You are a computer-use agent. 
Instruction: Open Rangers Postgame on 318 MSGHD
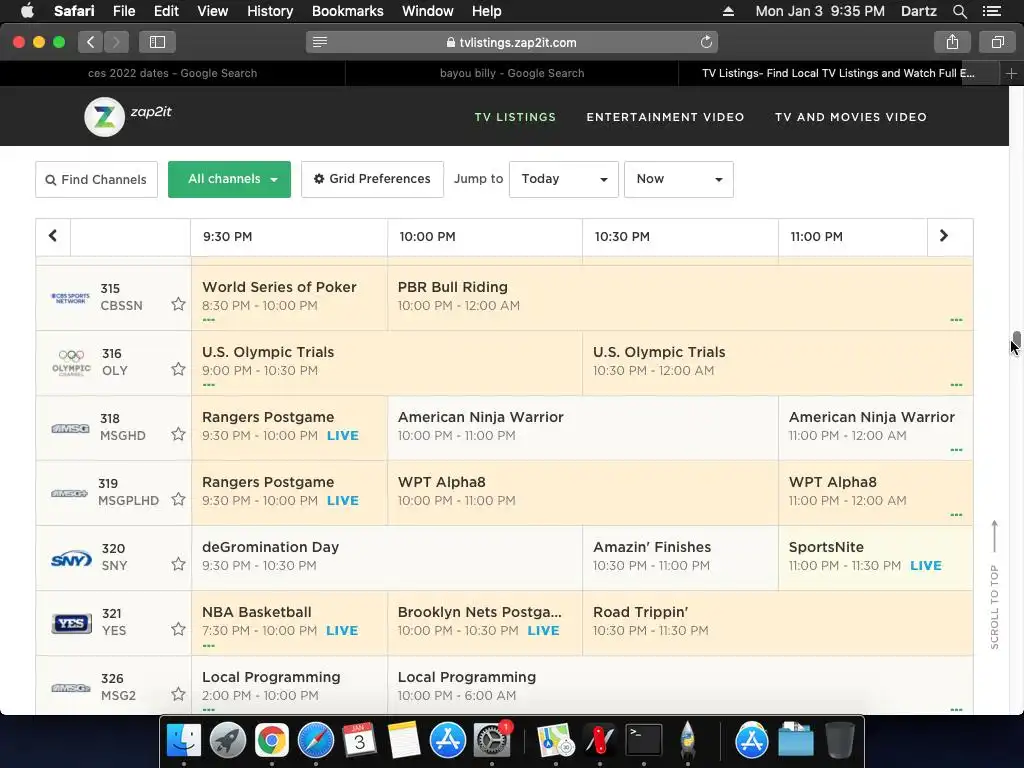coord(289,427)
